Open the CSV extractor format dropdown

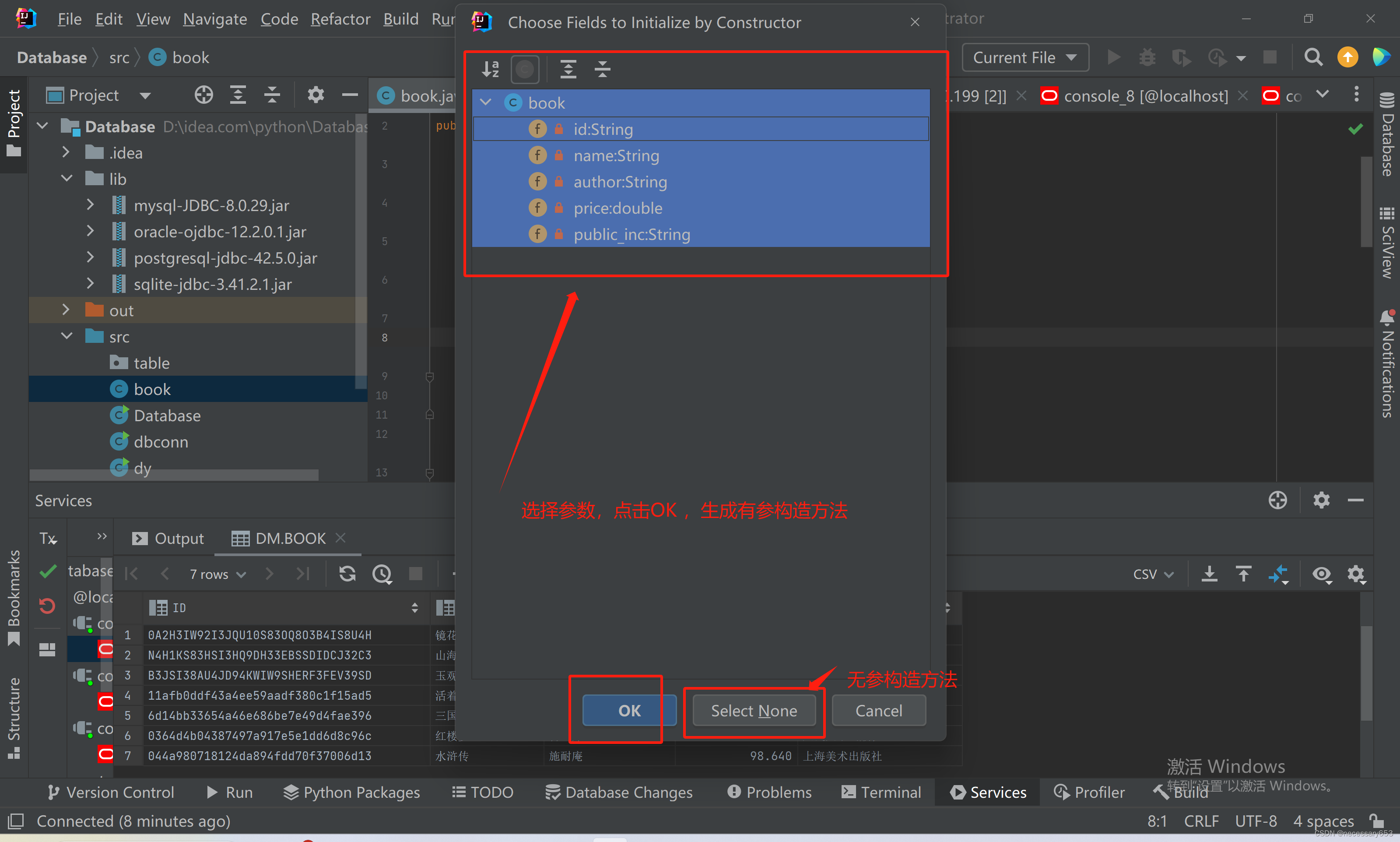coord(1151,574)
